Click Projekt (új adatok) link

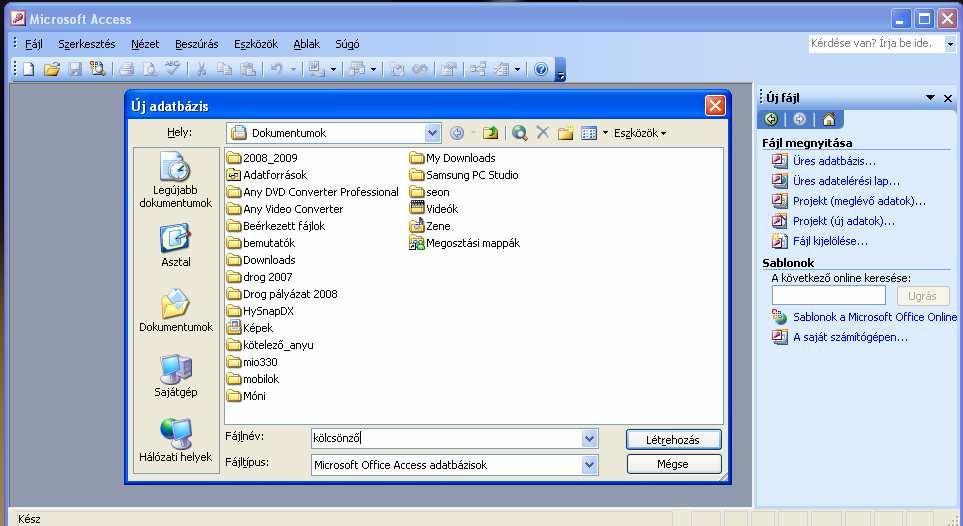pyautogui.click(x=844, y=221)
